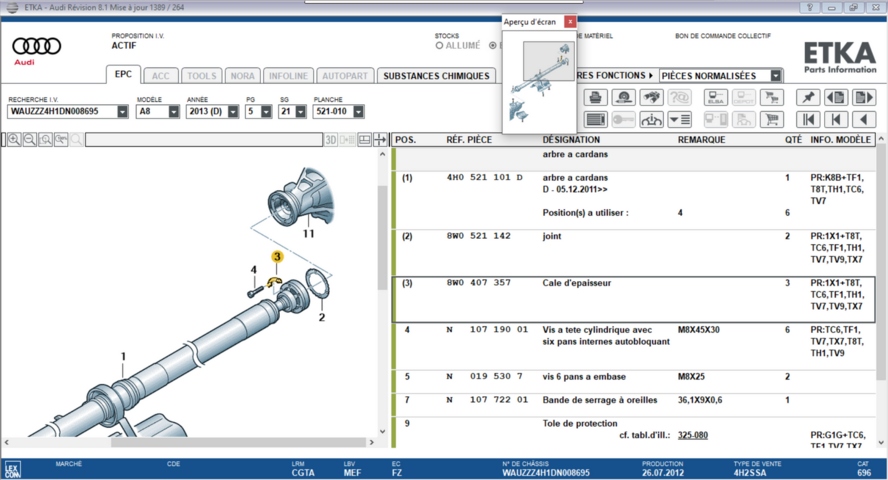Click the help question mark in the title bar
Image resolution: width=888 pixels, height=480 pixels.
(x=810, y=7)
